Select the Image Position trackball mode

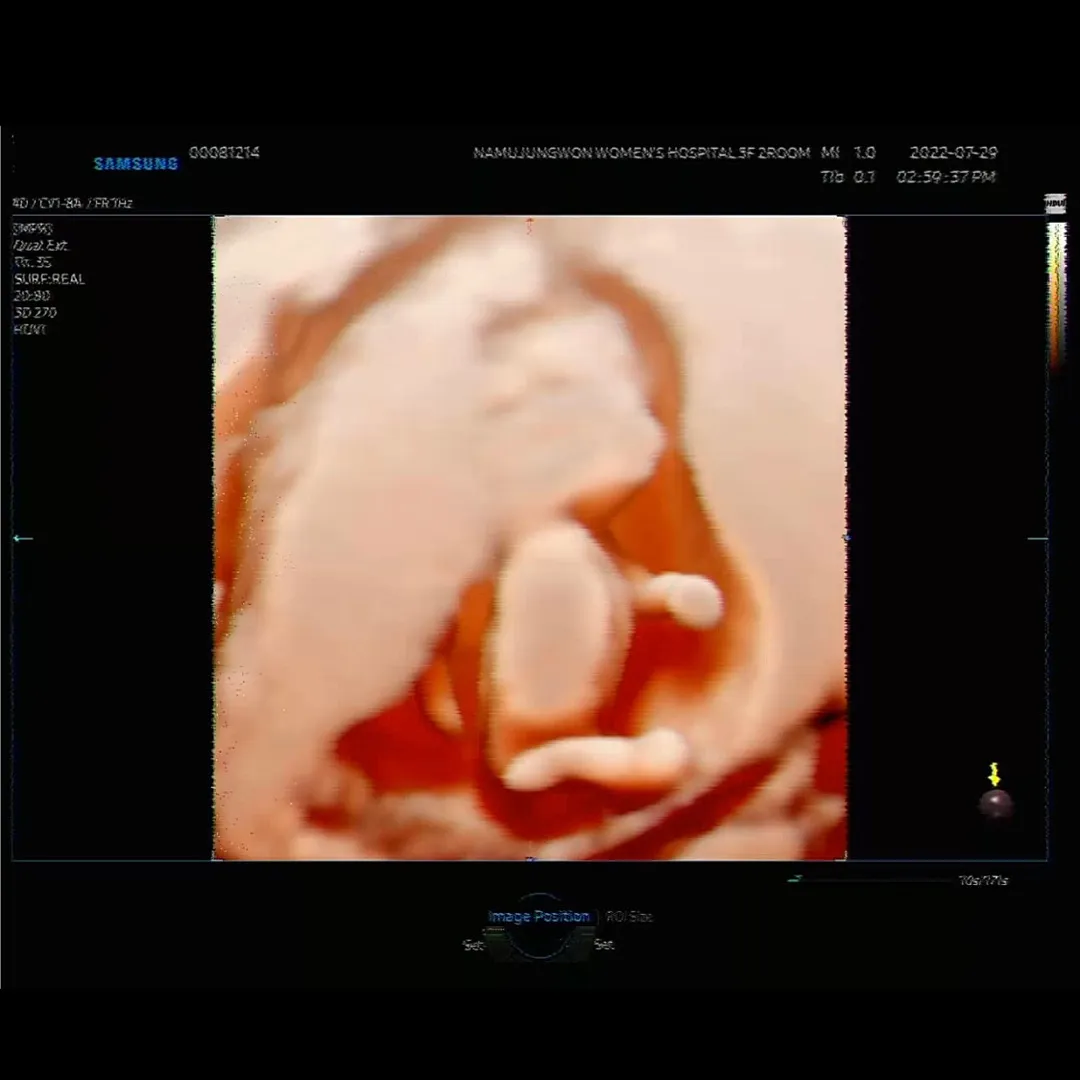(x=539, y=916)
